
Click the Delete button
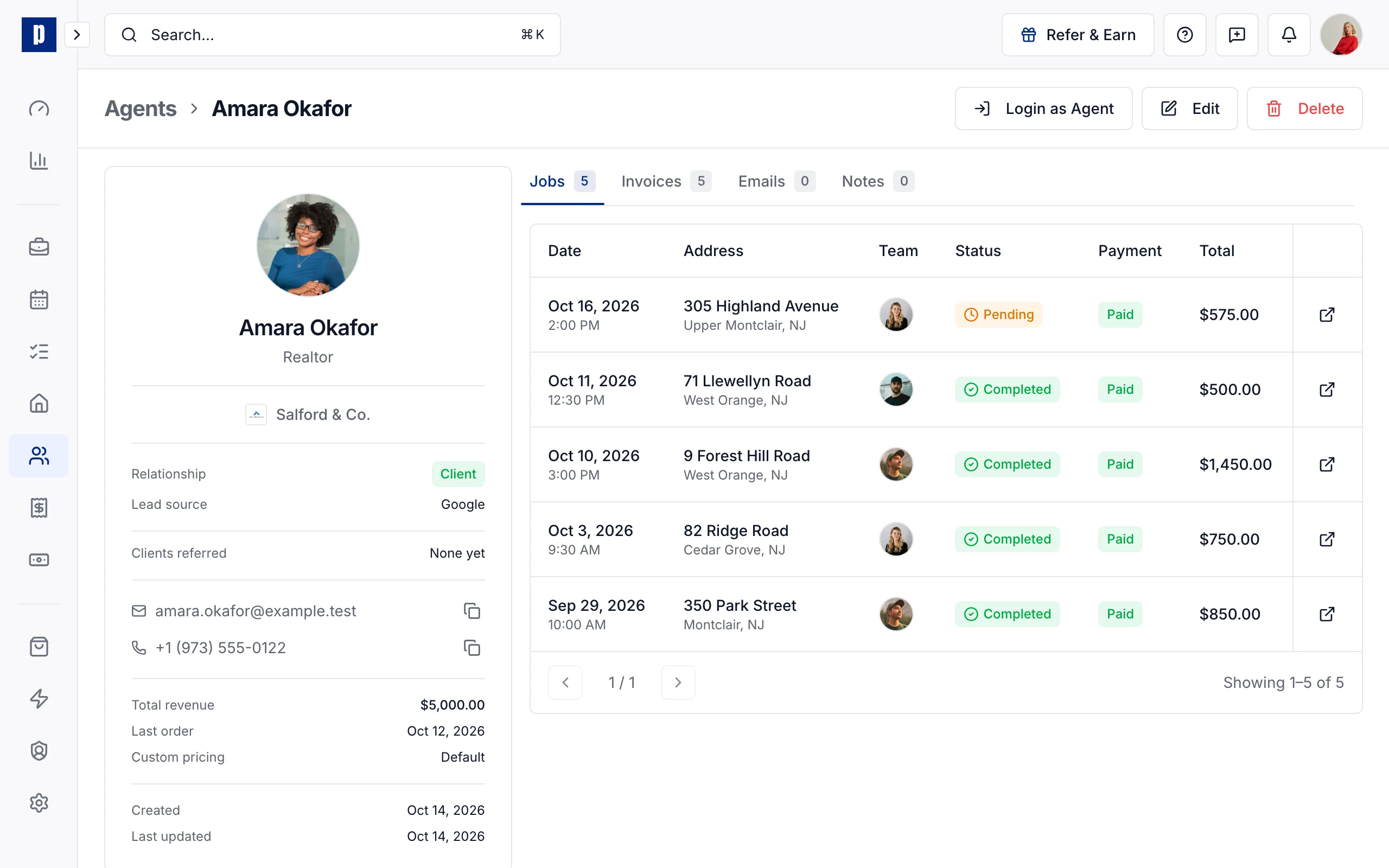[1304, 108]
